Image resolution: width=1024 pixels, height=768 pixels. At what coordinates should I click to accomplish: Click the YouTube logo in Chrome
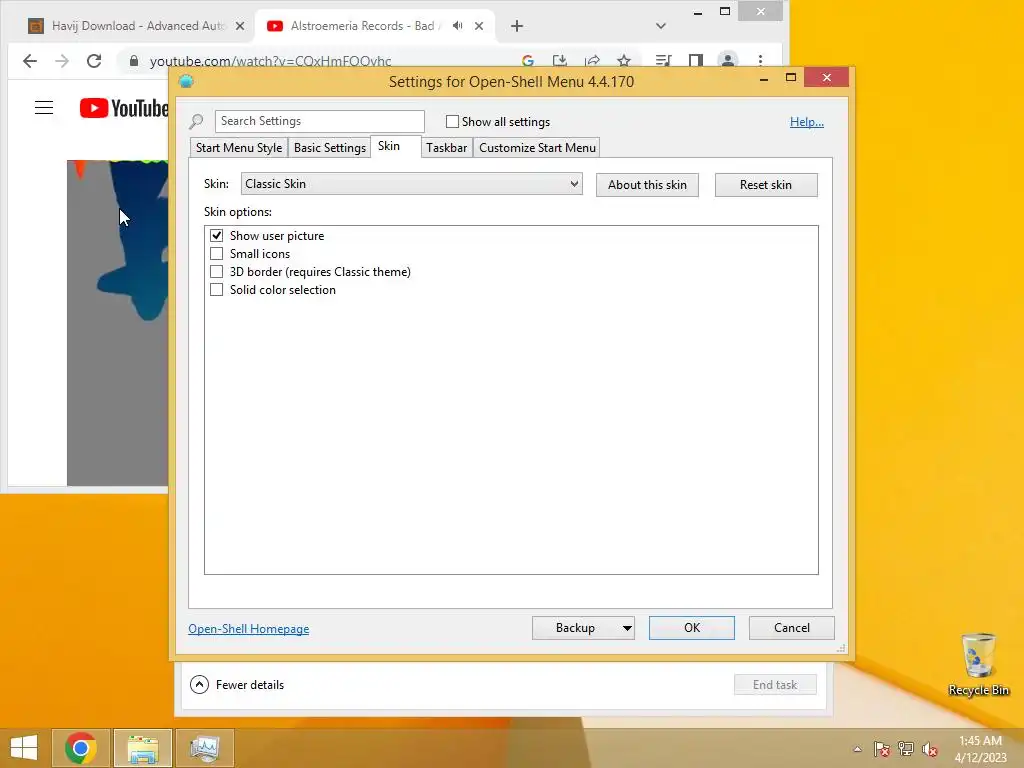pyautogui.click(x=123, y=108)
